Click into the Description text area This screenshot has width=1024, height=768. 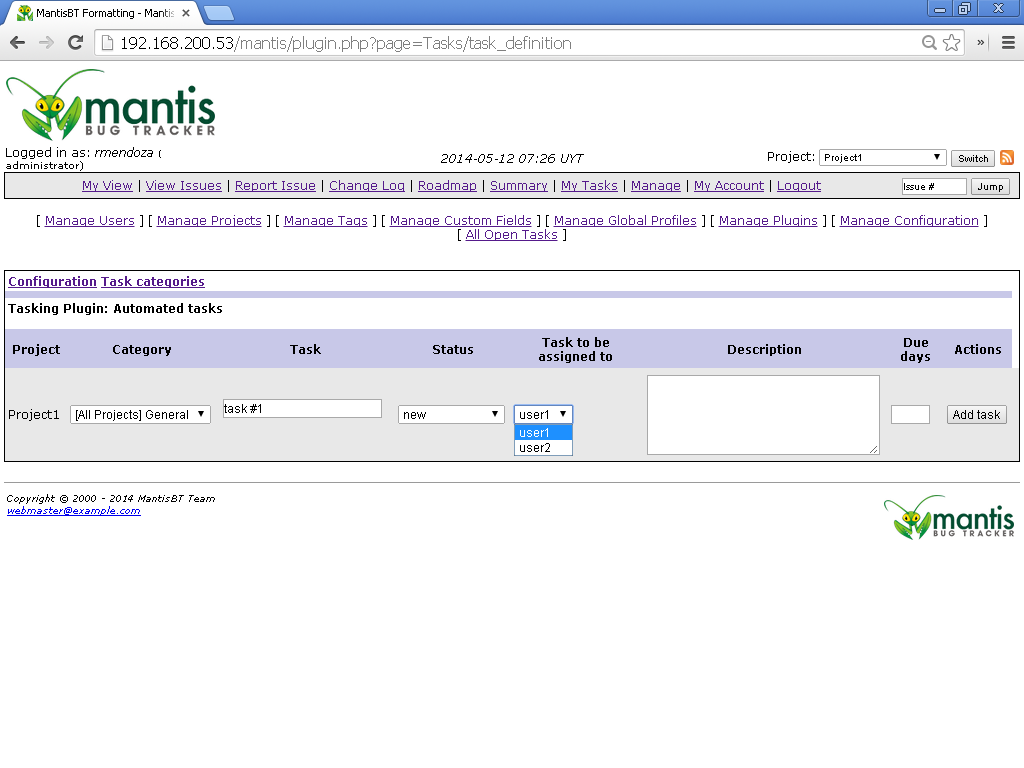763,414
